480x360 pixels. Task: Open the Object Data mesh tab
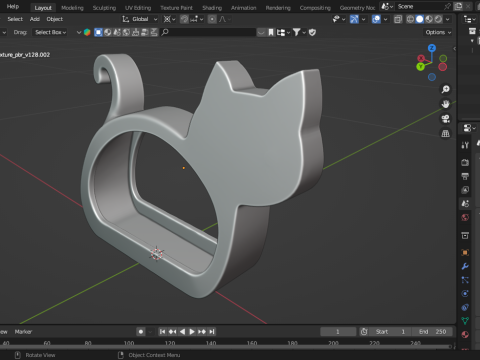(465, 321)
